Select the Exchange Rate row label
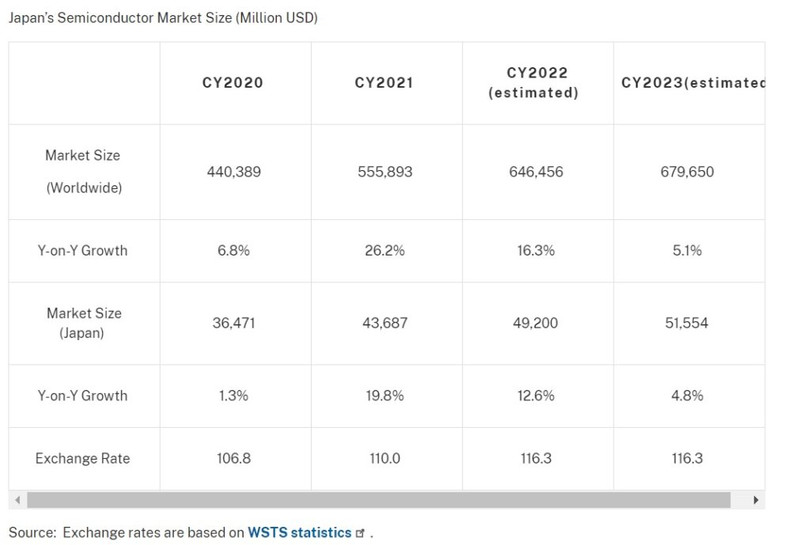810x545 pixels. 82,459
